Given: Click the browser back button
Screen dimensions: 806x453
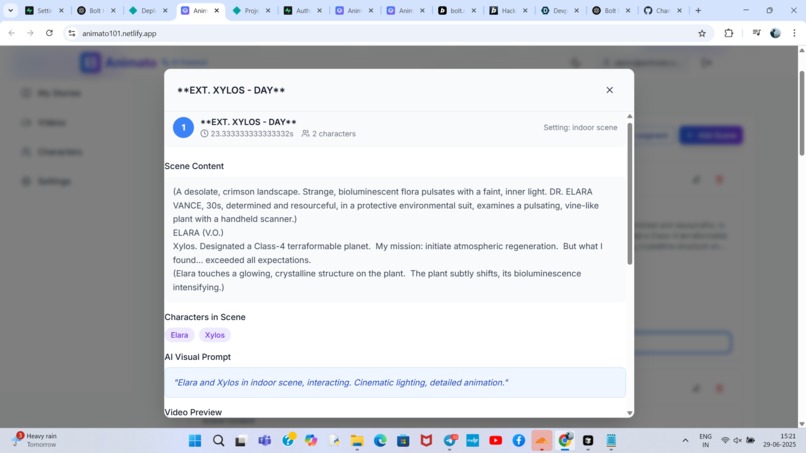Looking at the screenshot, I should point(11,33).
